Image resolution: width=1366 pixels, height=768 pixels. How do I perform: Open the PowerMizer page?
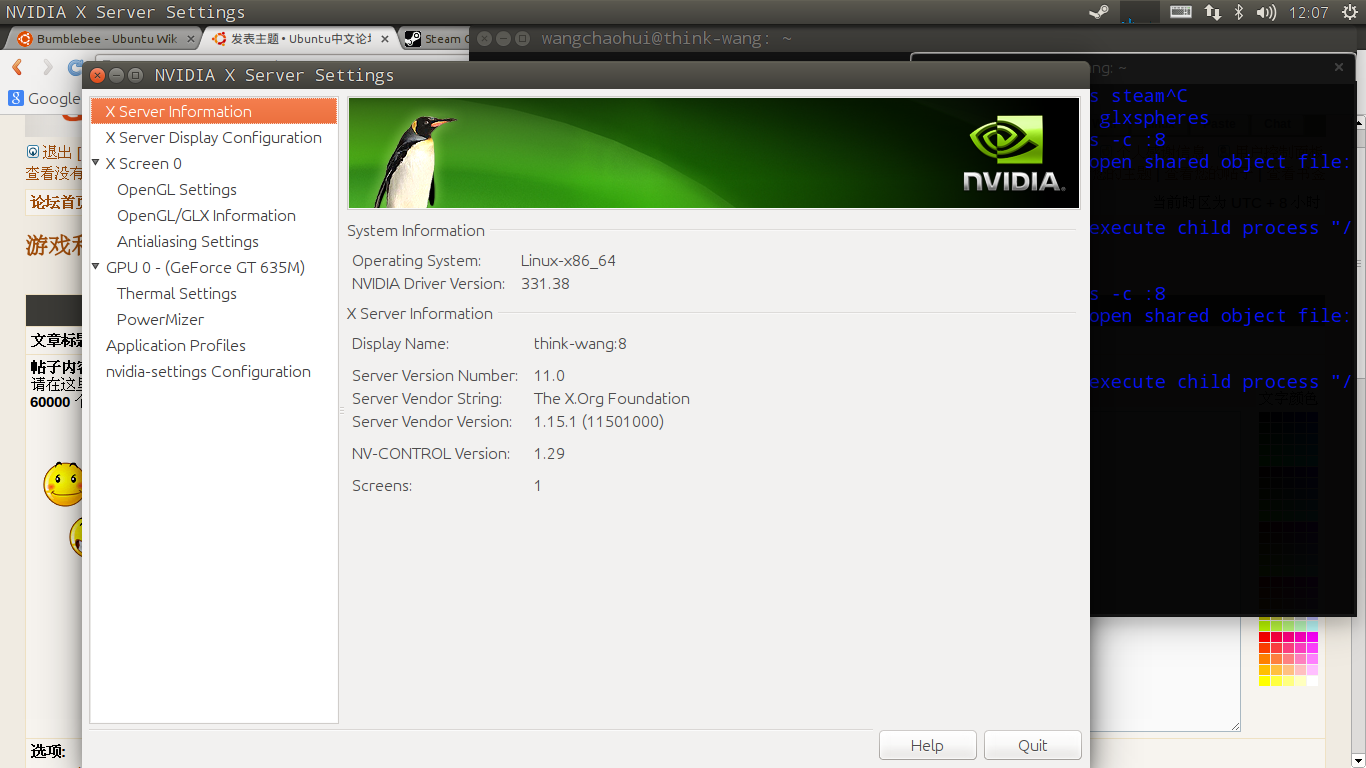pyautogui.click(x=160, y=319)
